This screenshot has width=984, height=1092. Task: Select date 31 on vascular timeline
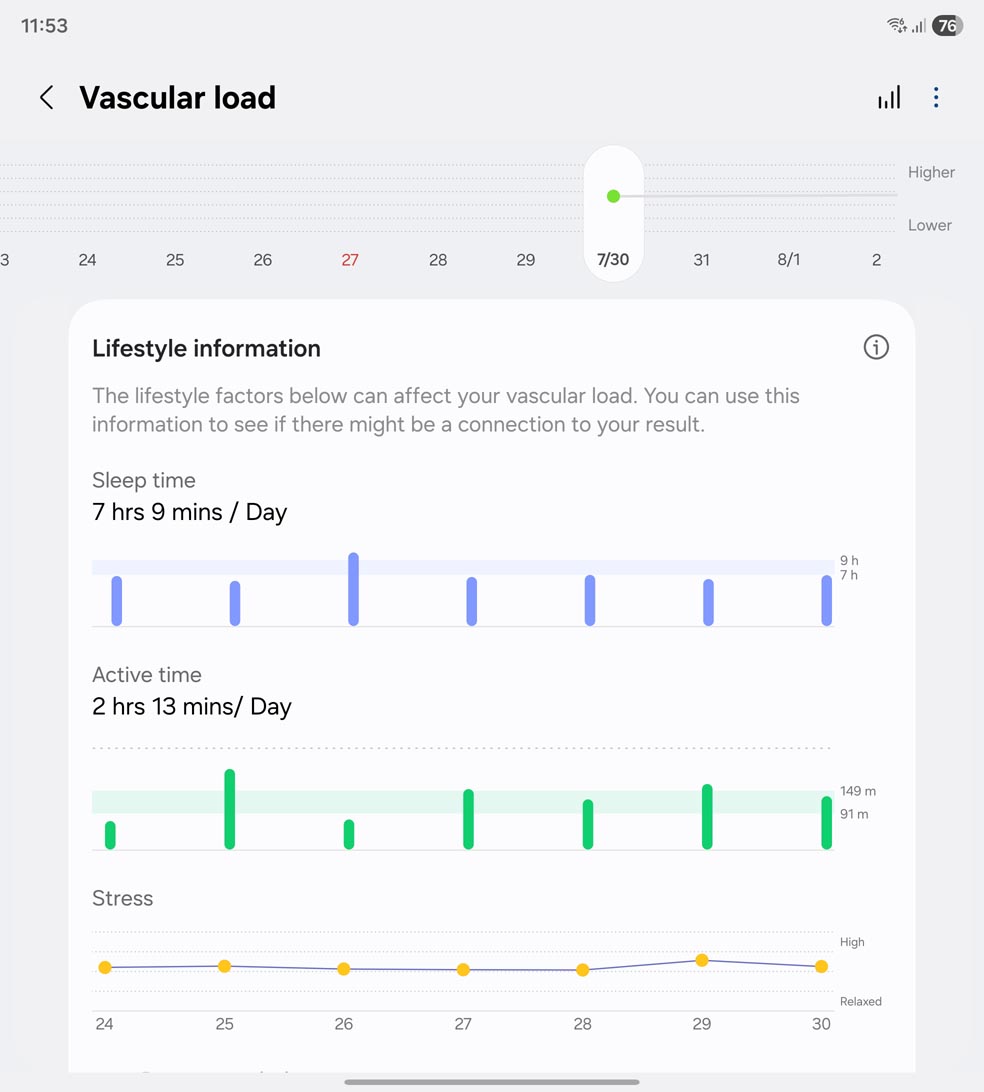tap(702, 260)
